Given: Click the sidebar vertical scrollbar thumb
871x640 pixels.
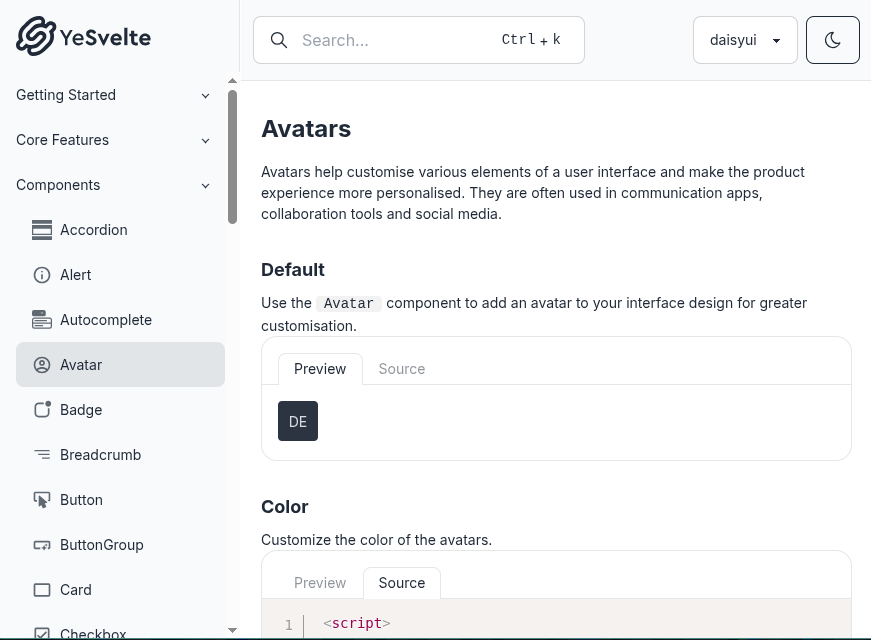Looking at the screenshot, I should click(x=232, y=157).
